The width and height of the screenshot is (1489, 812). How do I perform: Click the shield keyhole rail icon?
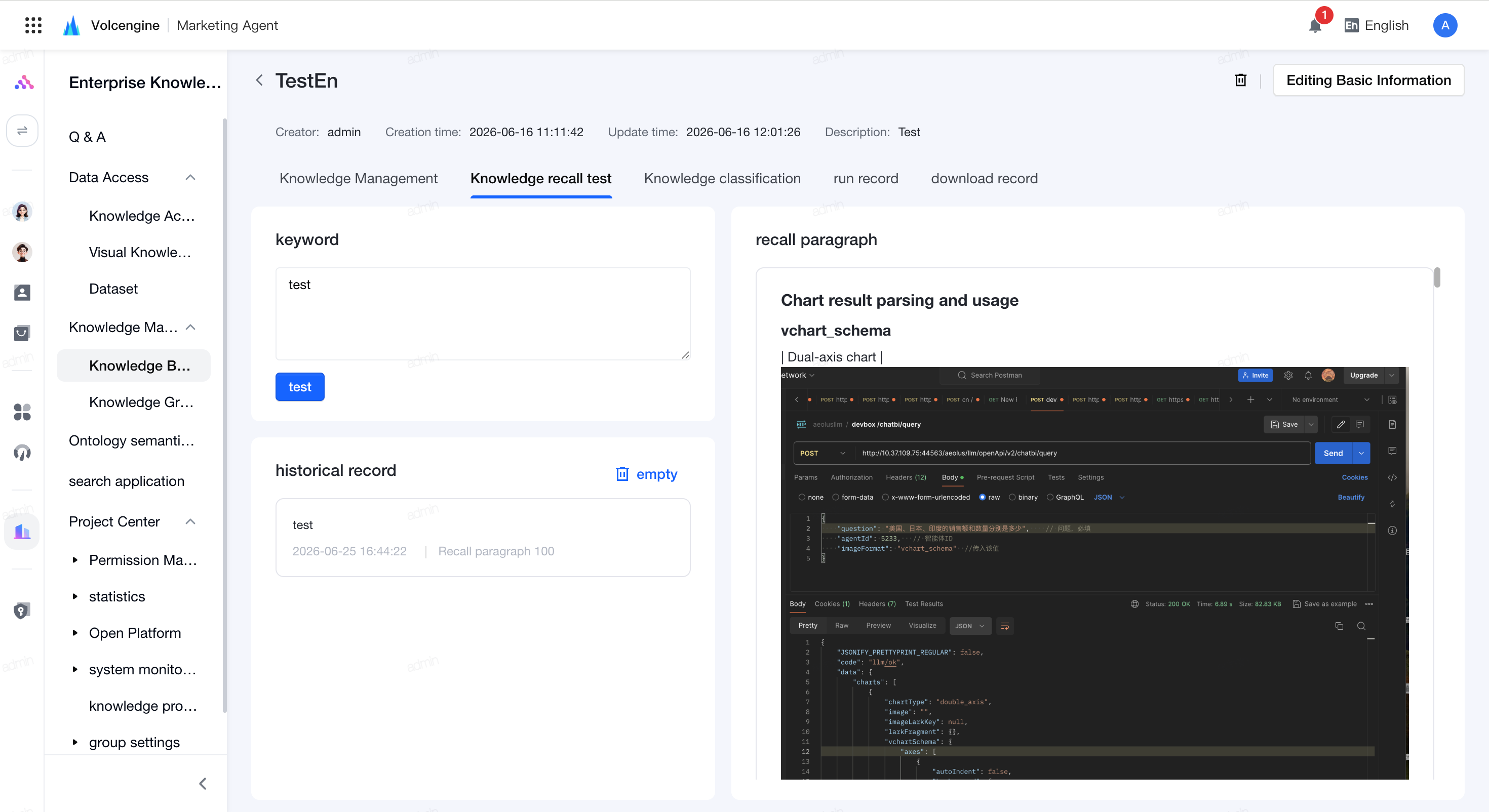point(22,611)
